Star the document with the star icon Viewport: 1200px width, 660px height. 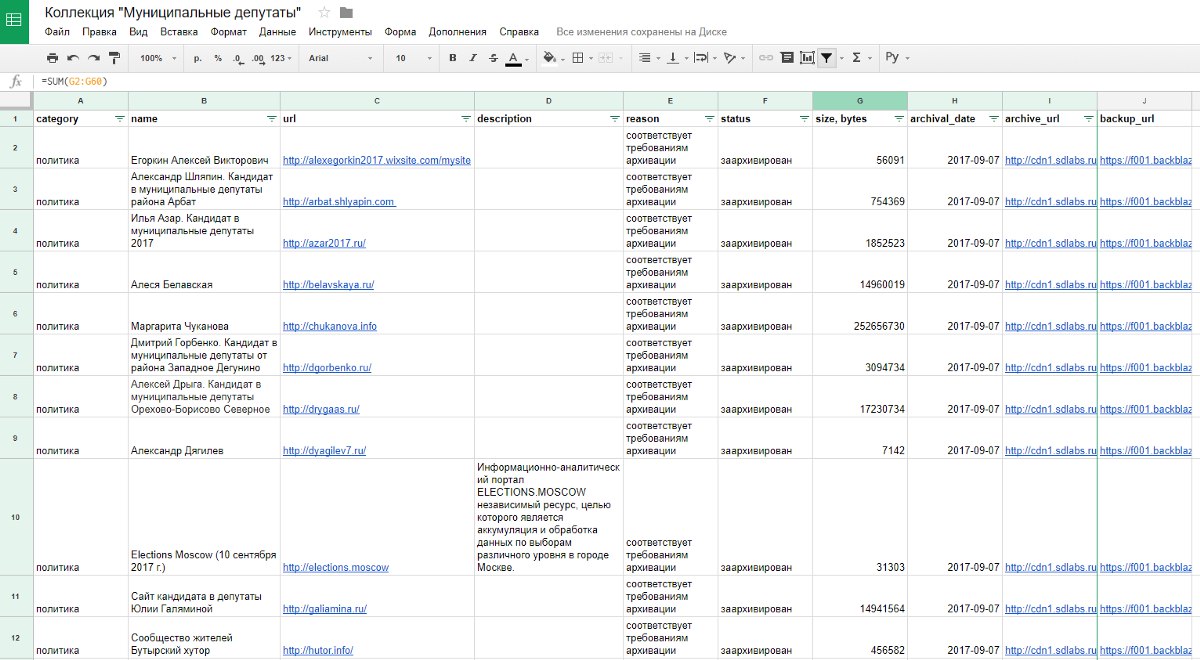tap(324, 12)
